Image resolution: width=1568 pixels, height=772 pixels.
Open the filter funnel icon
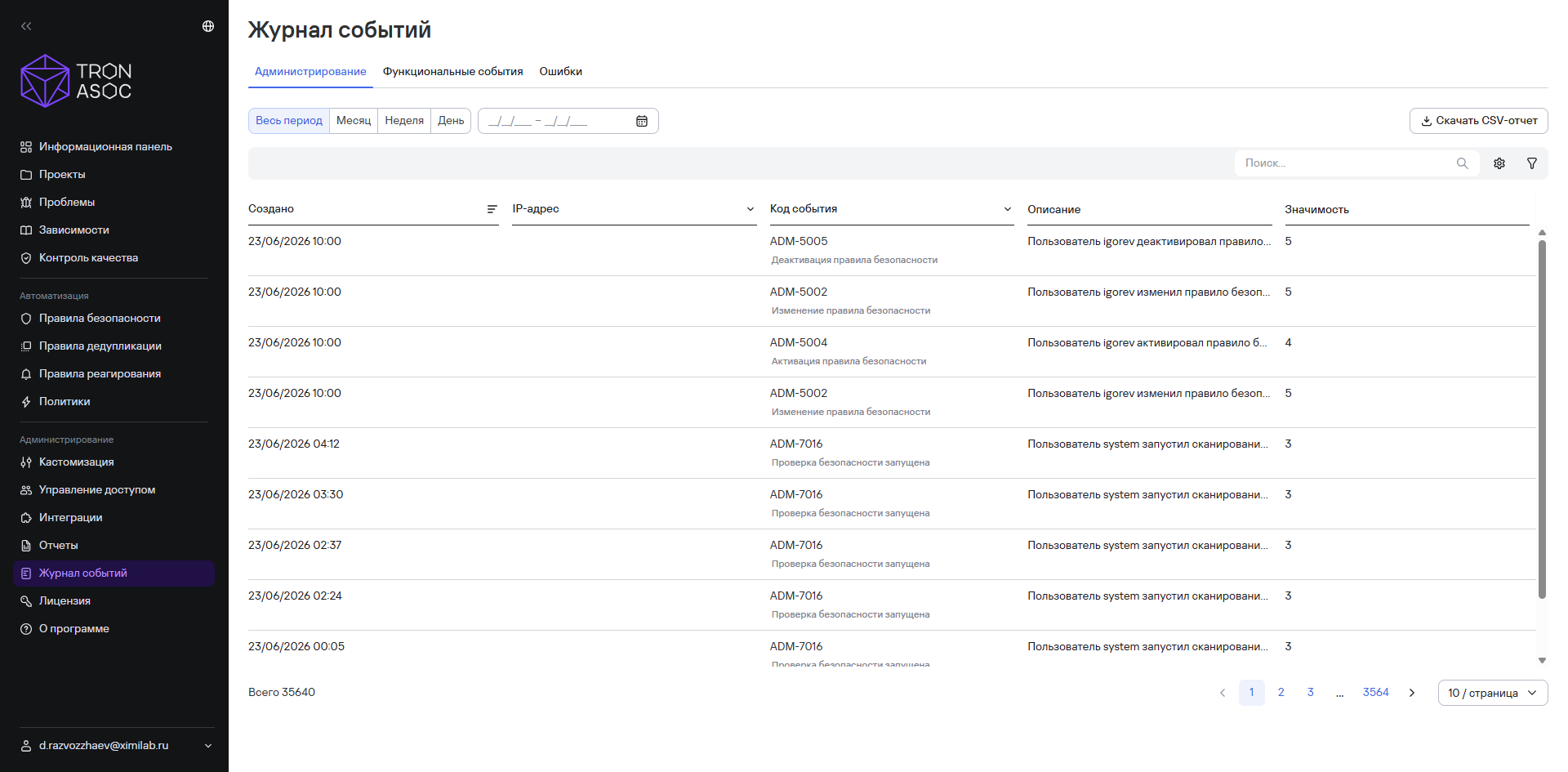click(x=1532, y=163)
